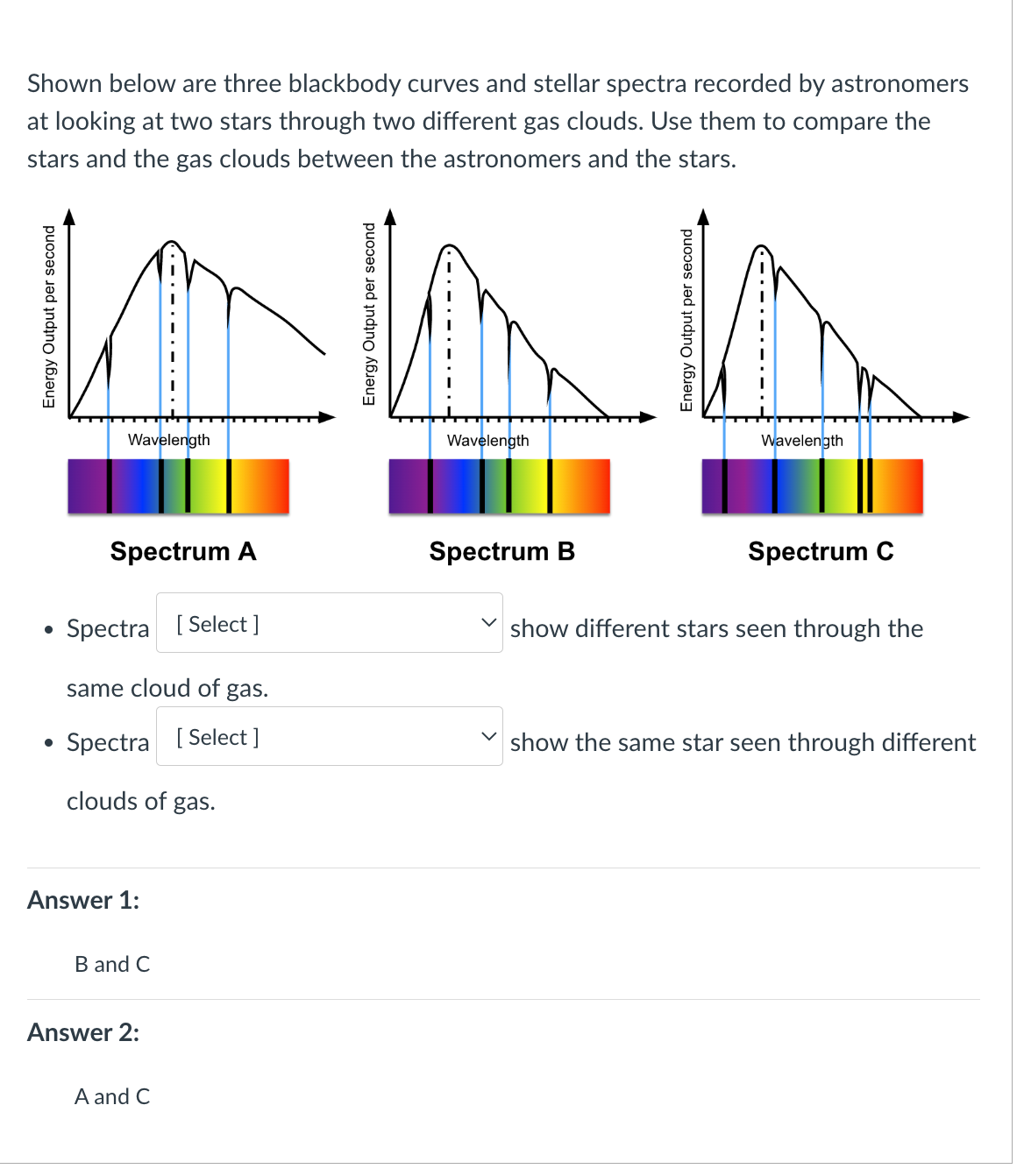Open the second Spectra [Select] dropdown
The width and height of the screenshot is (1024, 1176).
pyautogui.click(x=329, y=737)
